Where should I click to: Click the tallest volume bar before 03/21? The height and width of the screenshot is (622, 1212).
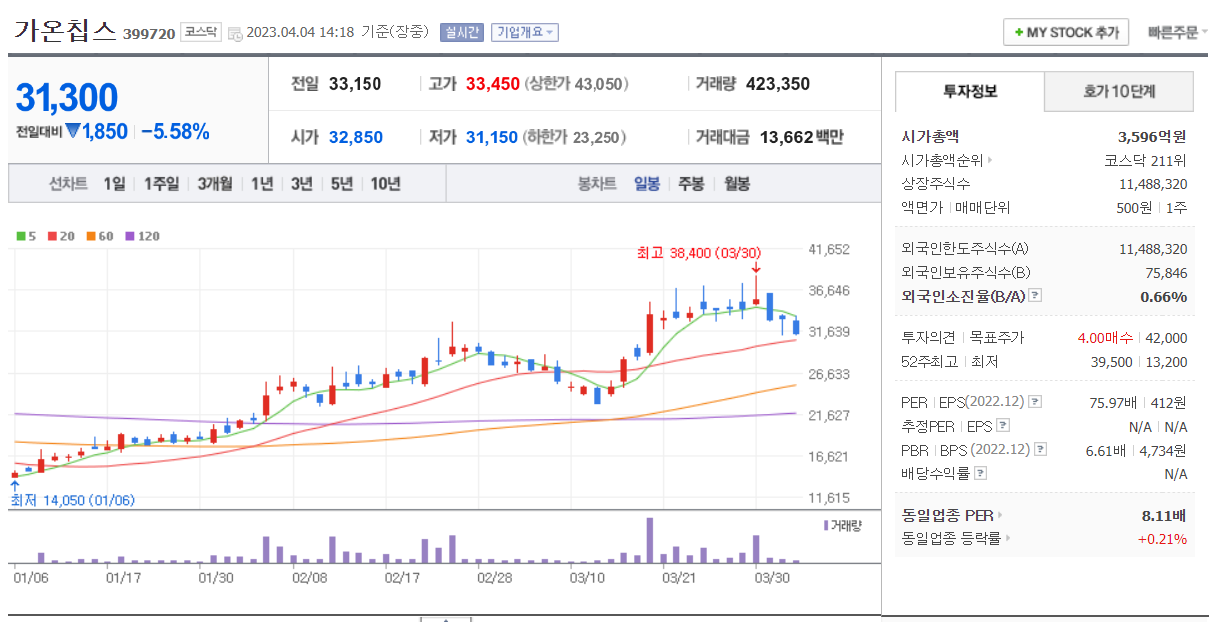click(x=650, y=541)
